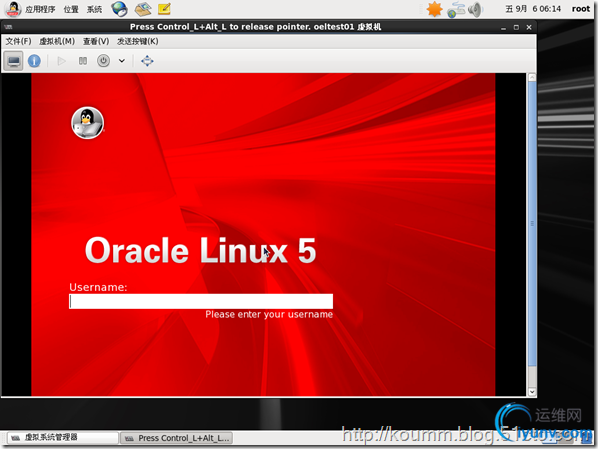This screenshot has width=598, height=449.
Task: Click the power shutdown icon
Action: pyautogui.click(x=103, y=61)
